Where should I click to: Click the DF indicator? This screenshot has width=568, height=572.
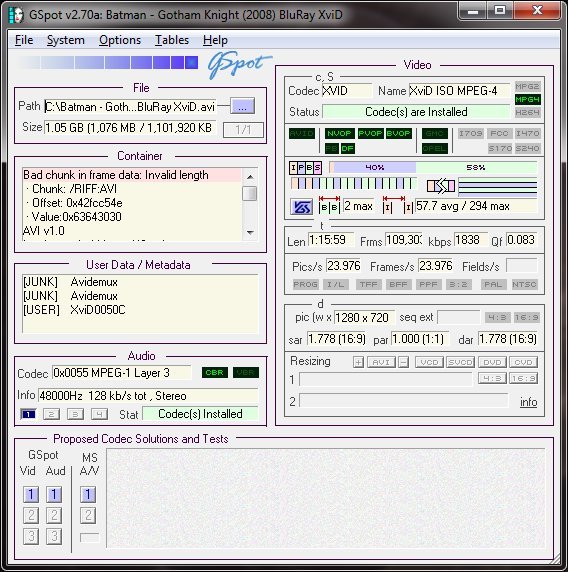(347, 148)
